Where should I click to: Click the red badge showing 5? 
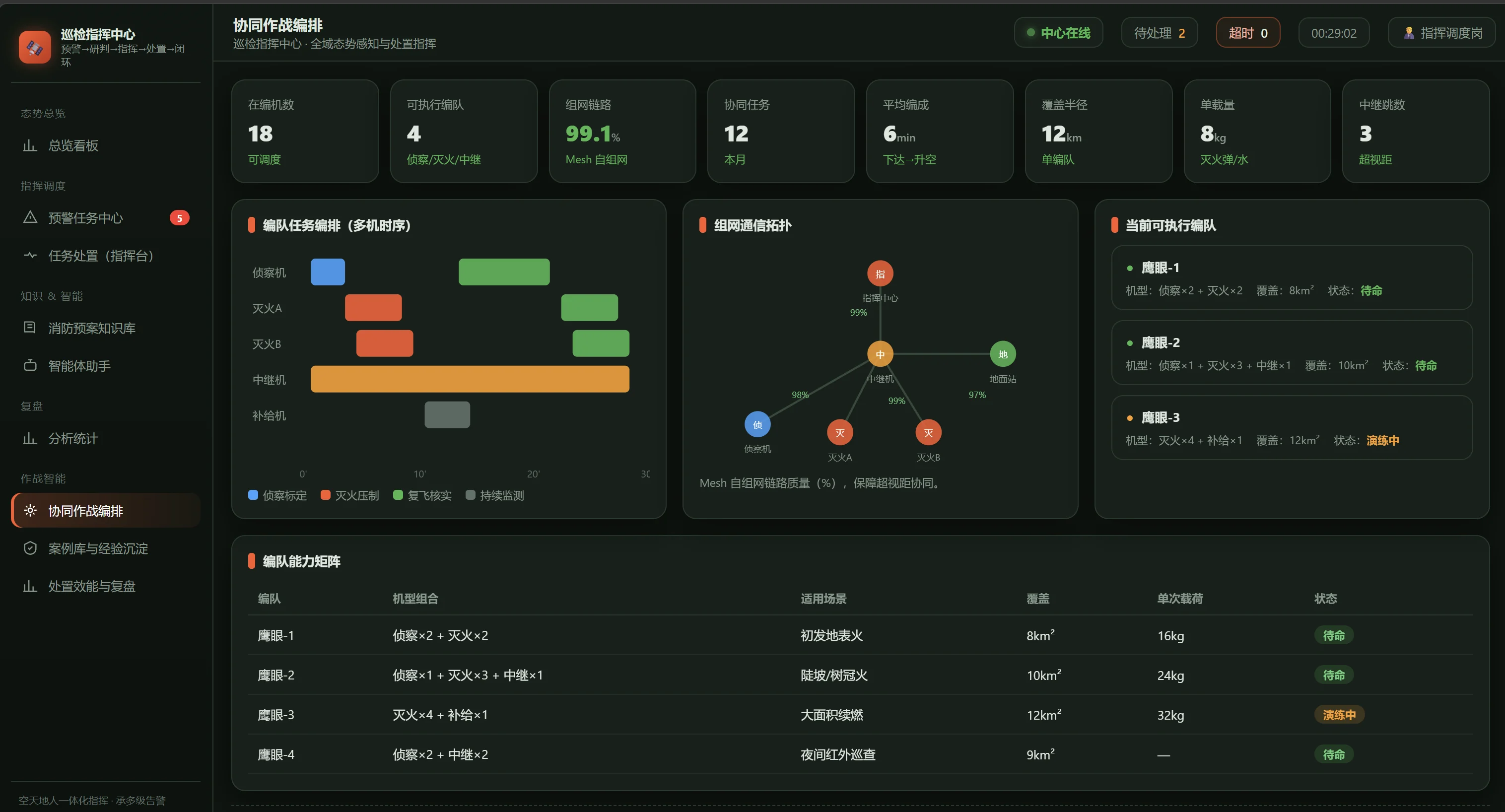pos(179,218)
